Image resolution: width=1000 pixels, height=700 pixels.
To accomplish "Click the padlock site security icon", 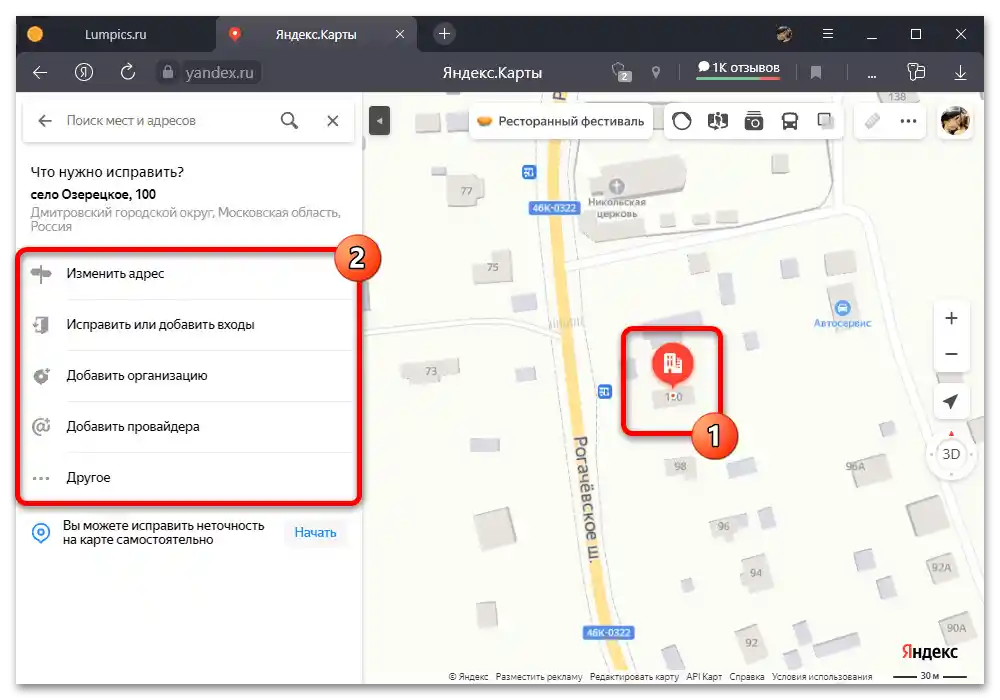I will point(168,73).
